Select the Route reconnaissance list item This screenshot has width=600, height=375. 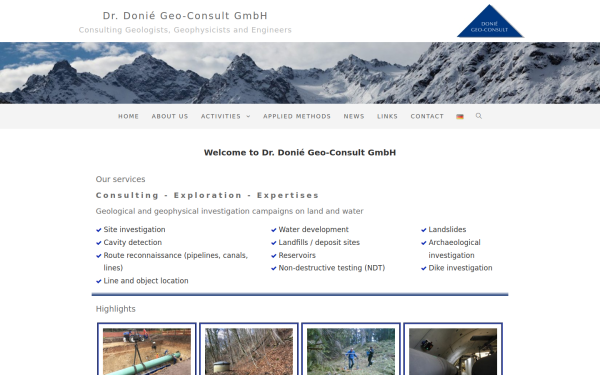pyautogui.click(x=176, y=261)
